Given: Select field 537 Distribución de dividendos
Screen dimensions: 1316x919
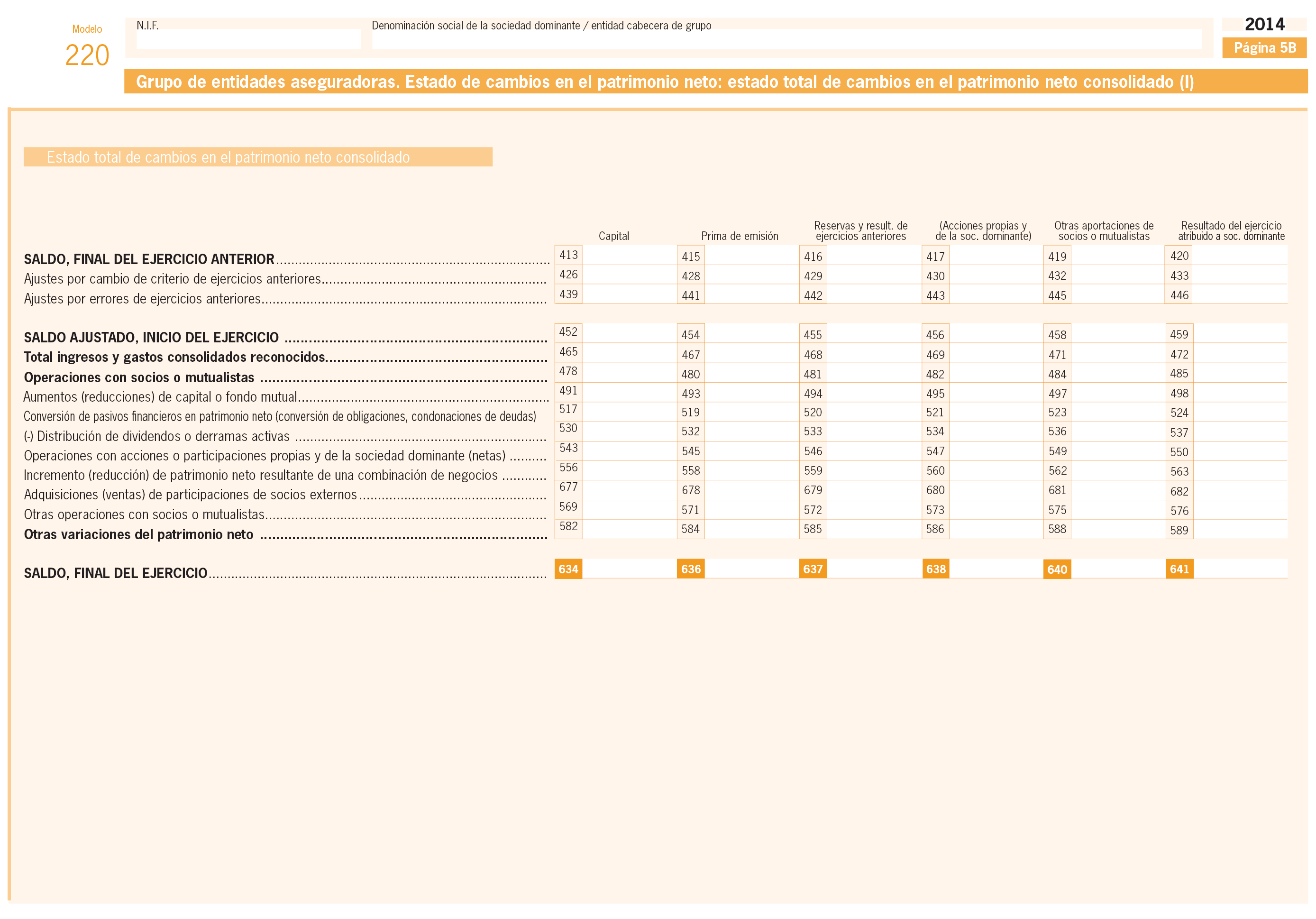Looking at the screenshot, I should click(1240, 431).
